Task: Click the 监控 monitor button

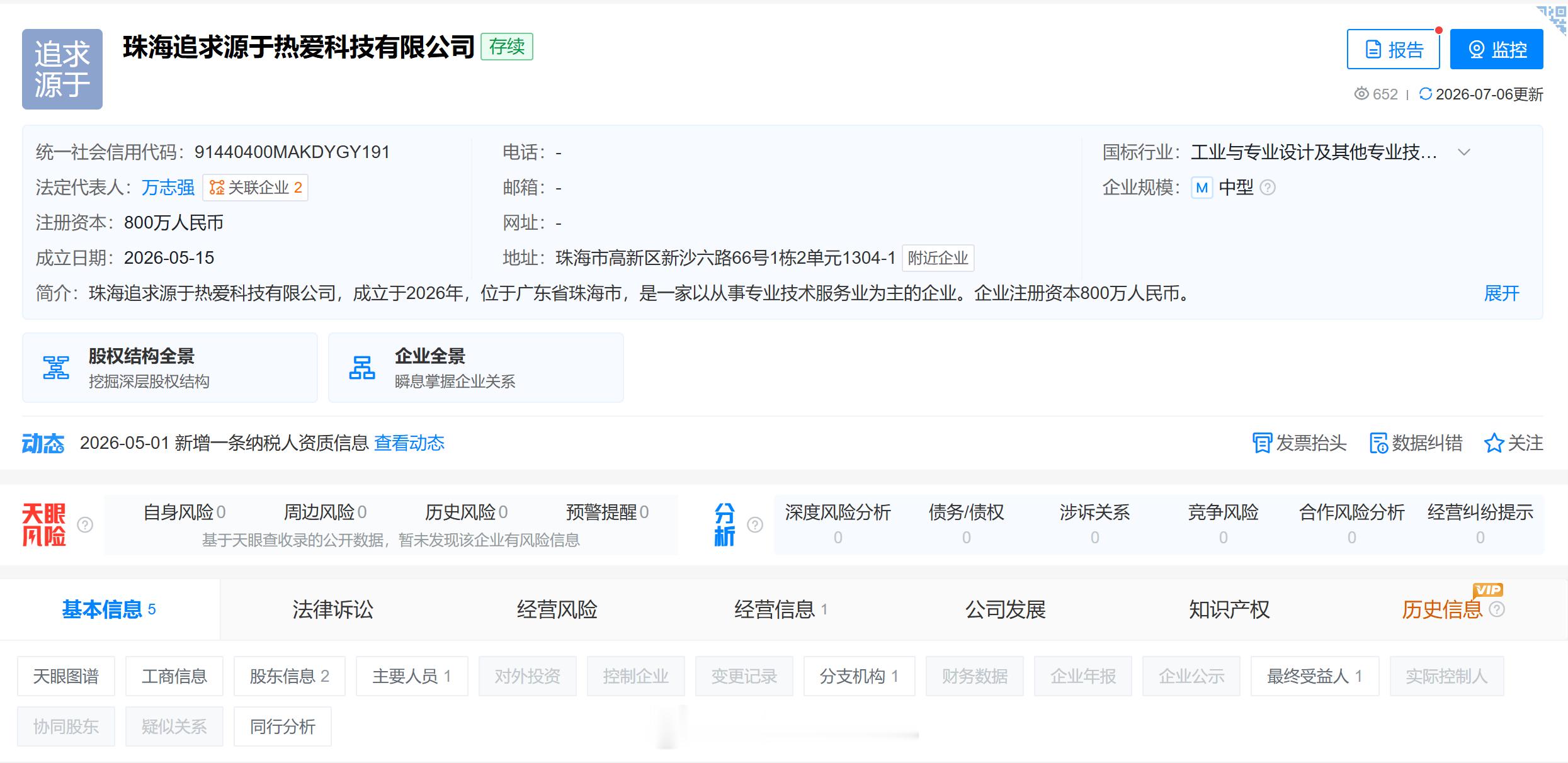Action: point(1496,49)
